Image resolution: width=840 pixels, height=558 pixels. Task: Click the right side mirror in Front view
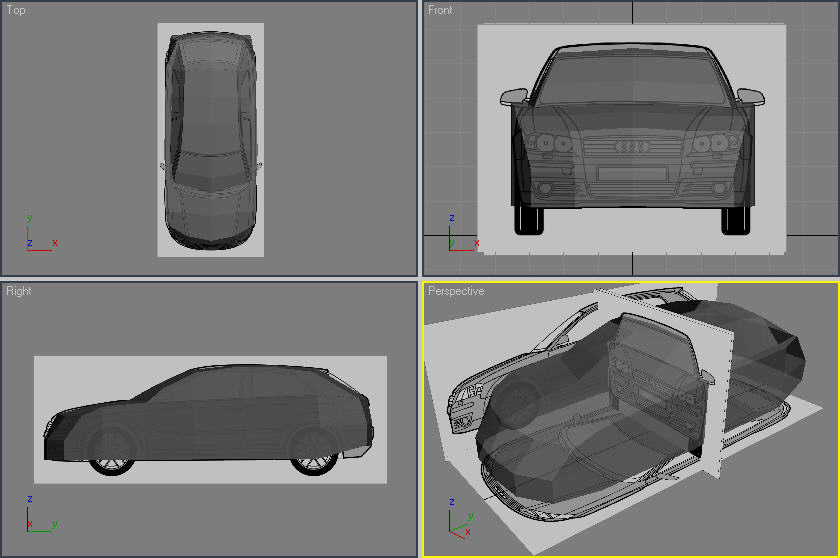(x=751, y=96)
